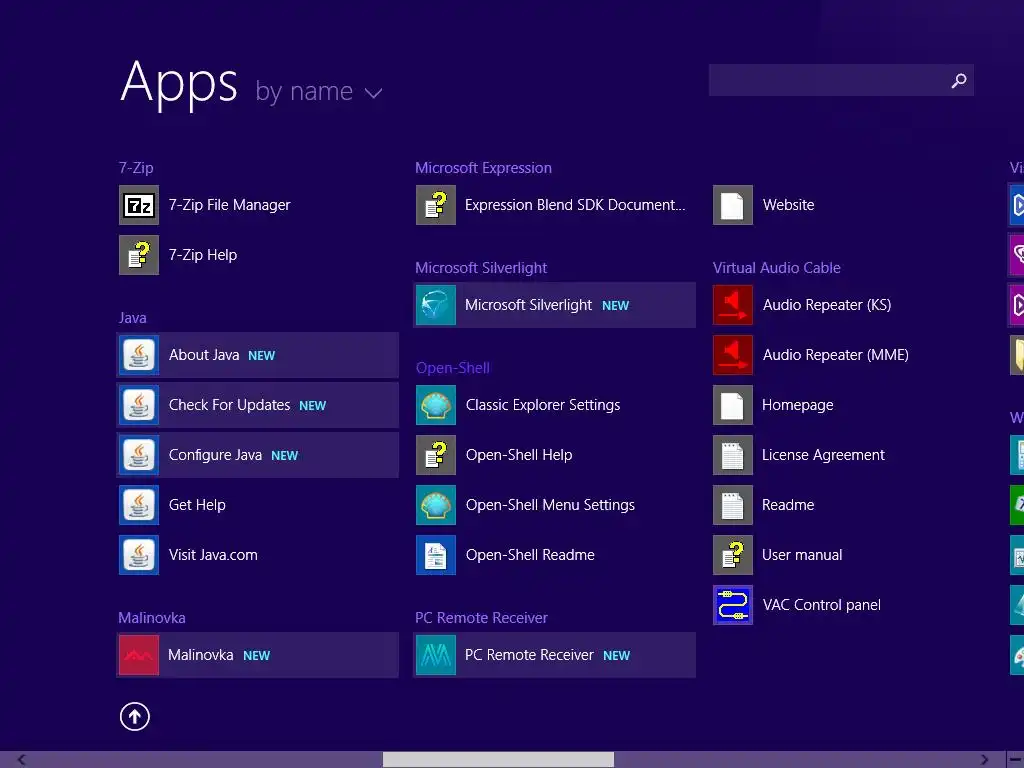Click the up arrow to return to Start

135,716
